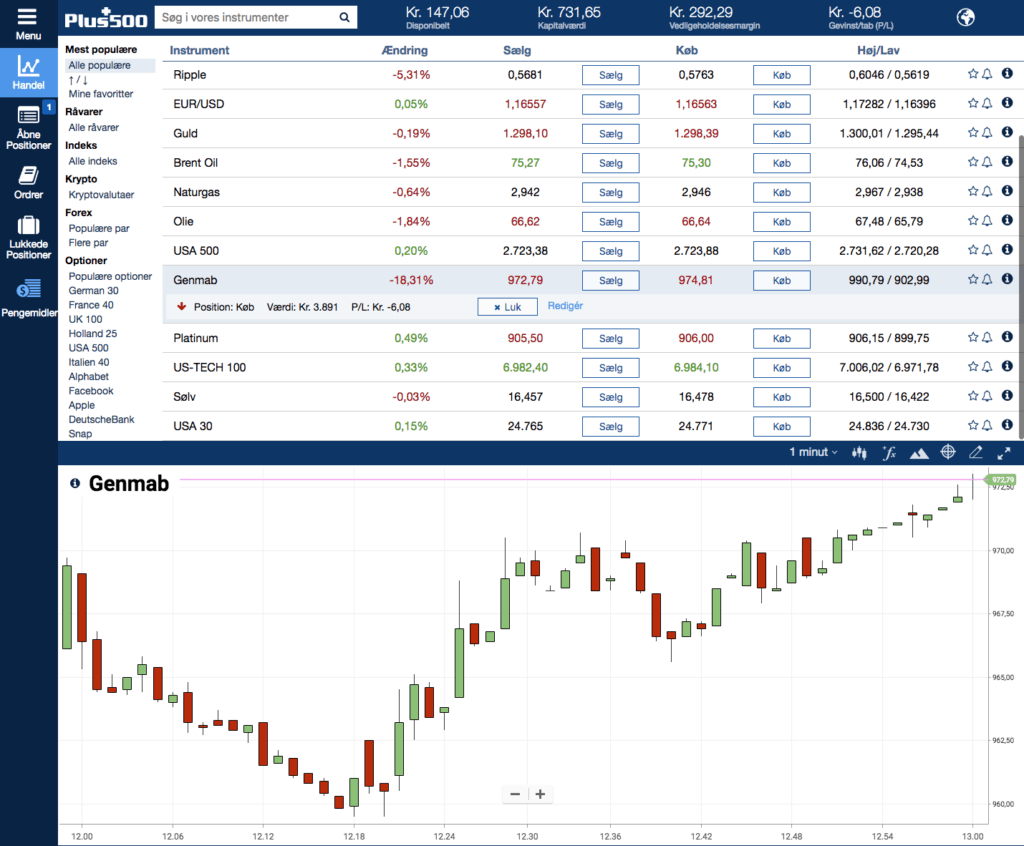The height and width of the screenshot is (846, 1024).
Task: Buy Brent Oil with Køb button
Action: [x=782, y=163]
